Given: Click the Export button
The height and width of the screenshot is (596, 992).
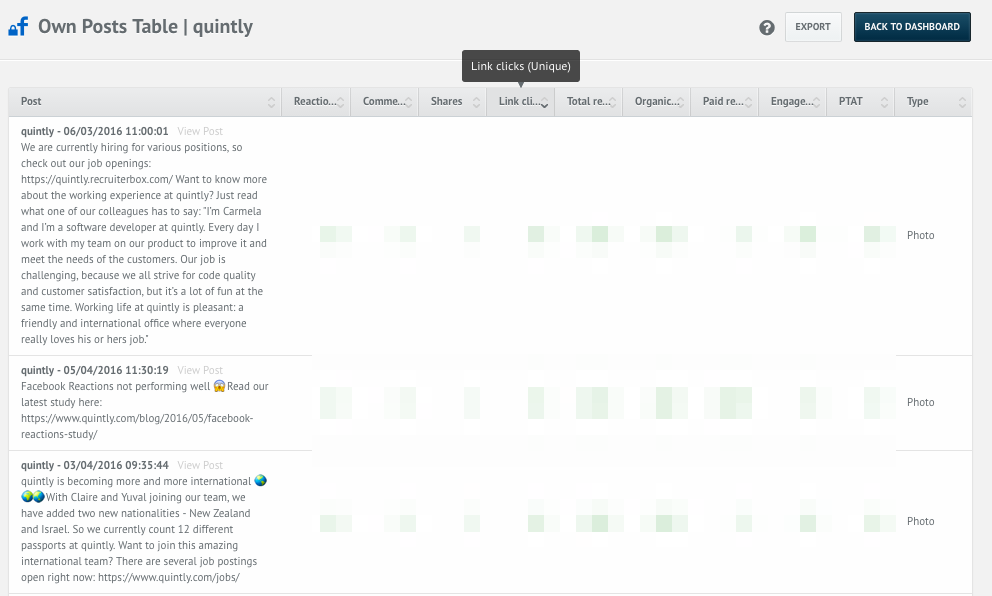Looking at the screenshot, I should coord(813,27).
